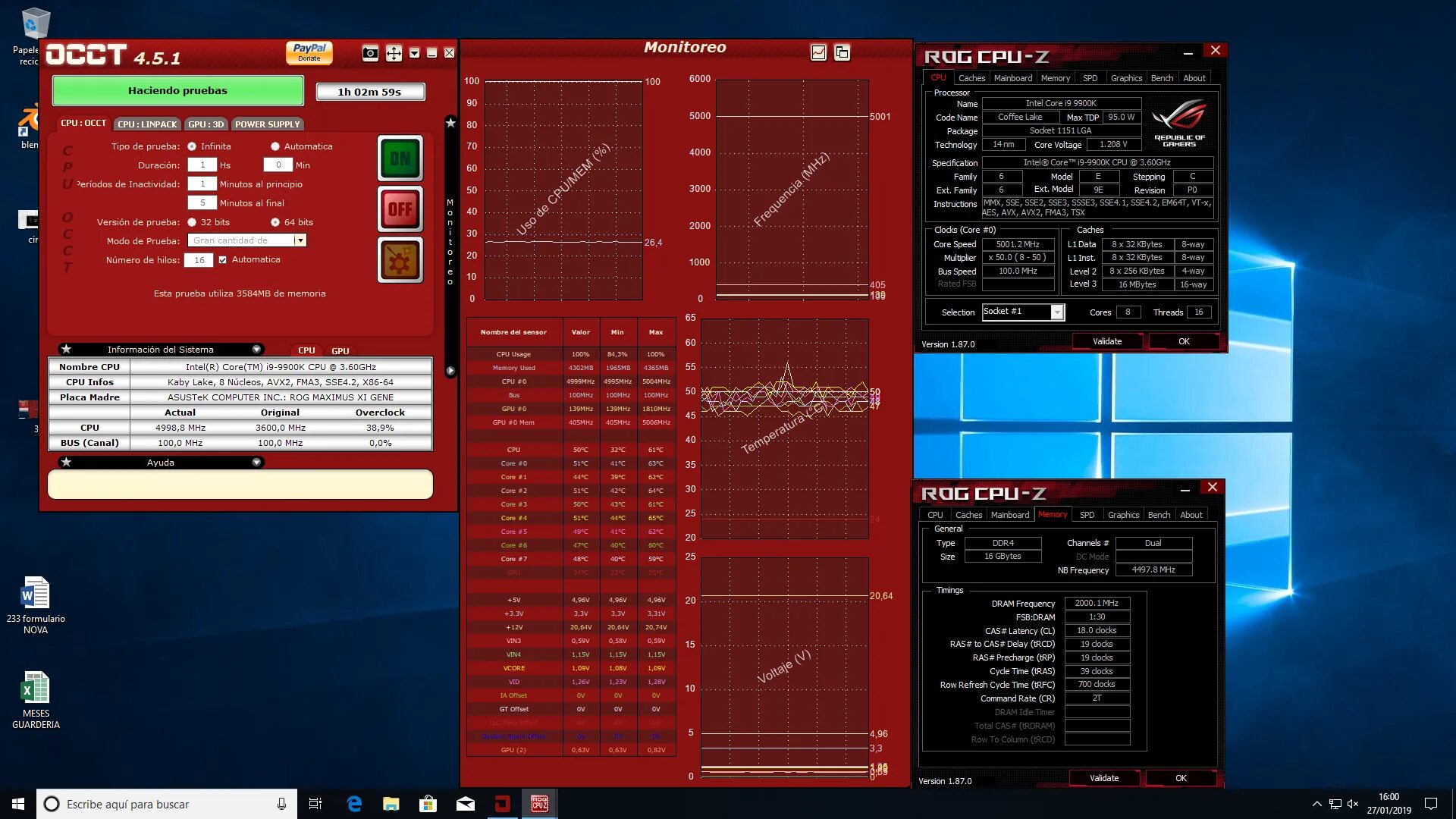Click OK in the top CPU-Z window

tap(1184, 341)
